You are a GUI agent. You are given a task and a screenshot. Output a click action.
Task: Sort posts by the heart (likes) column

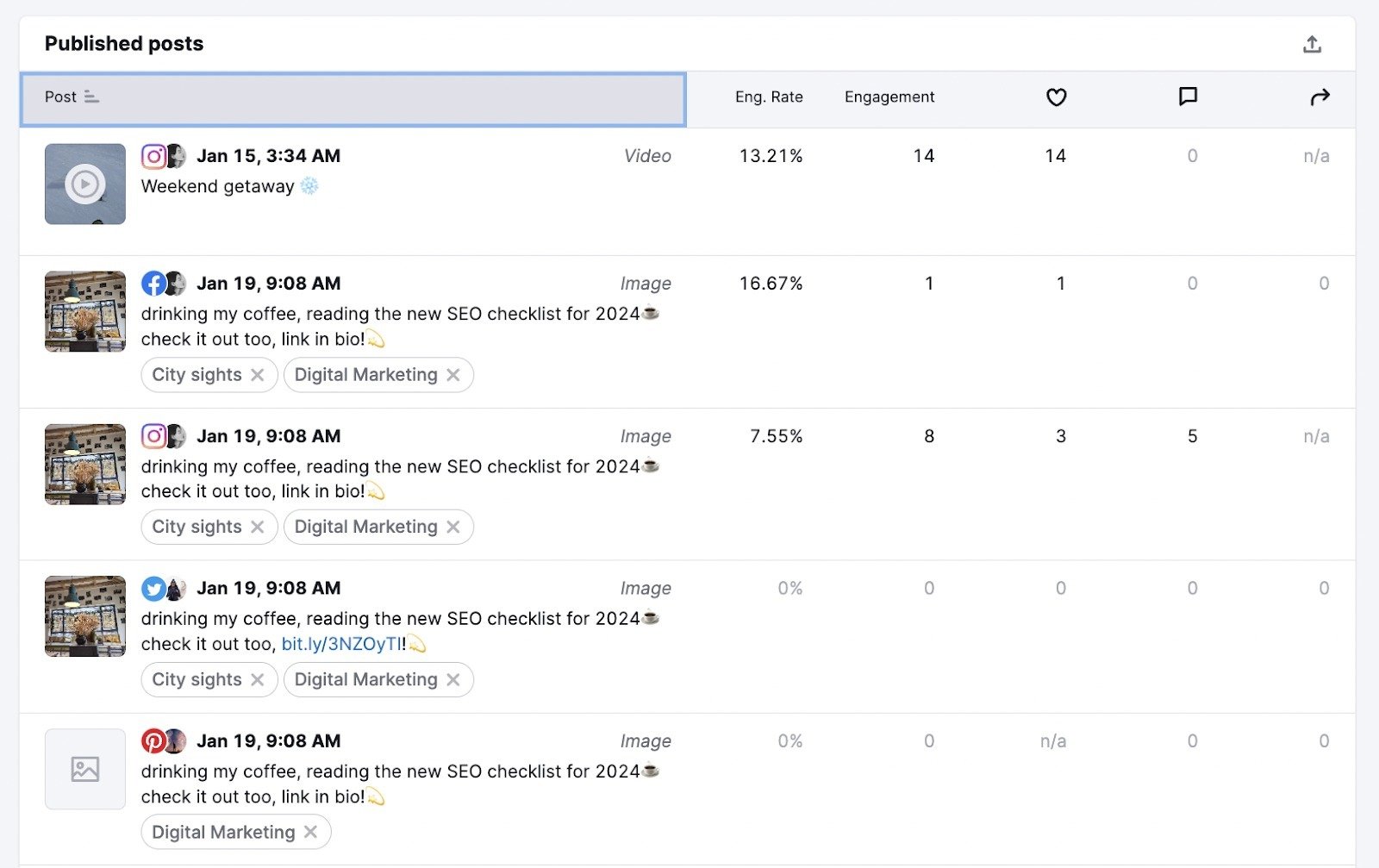(x=1057, y=97)
